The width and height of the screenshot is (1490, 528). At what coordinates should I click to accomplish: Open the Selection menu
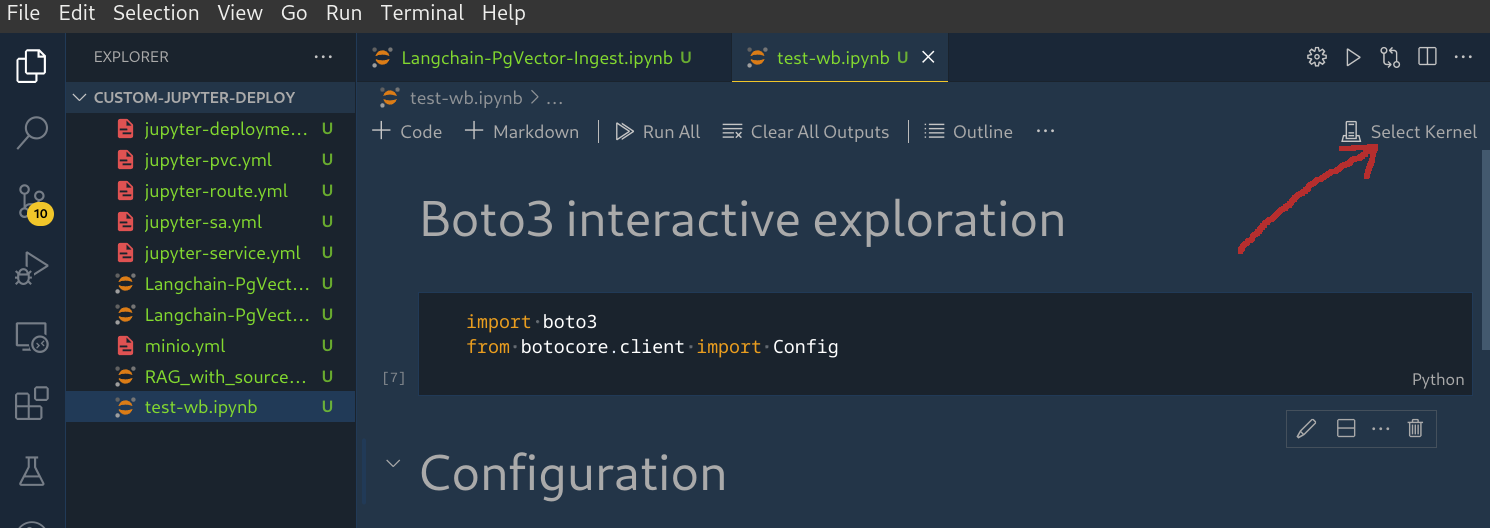155,14
